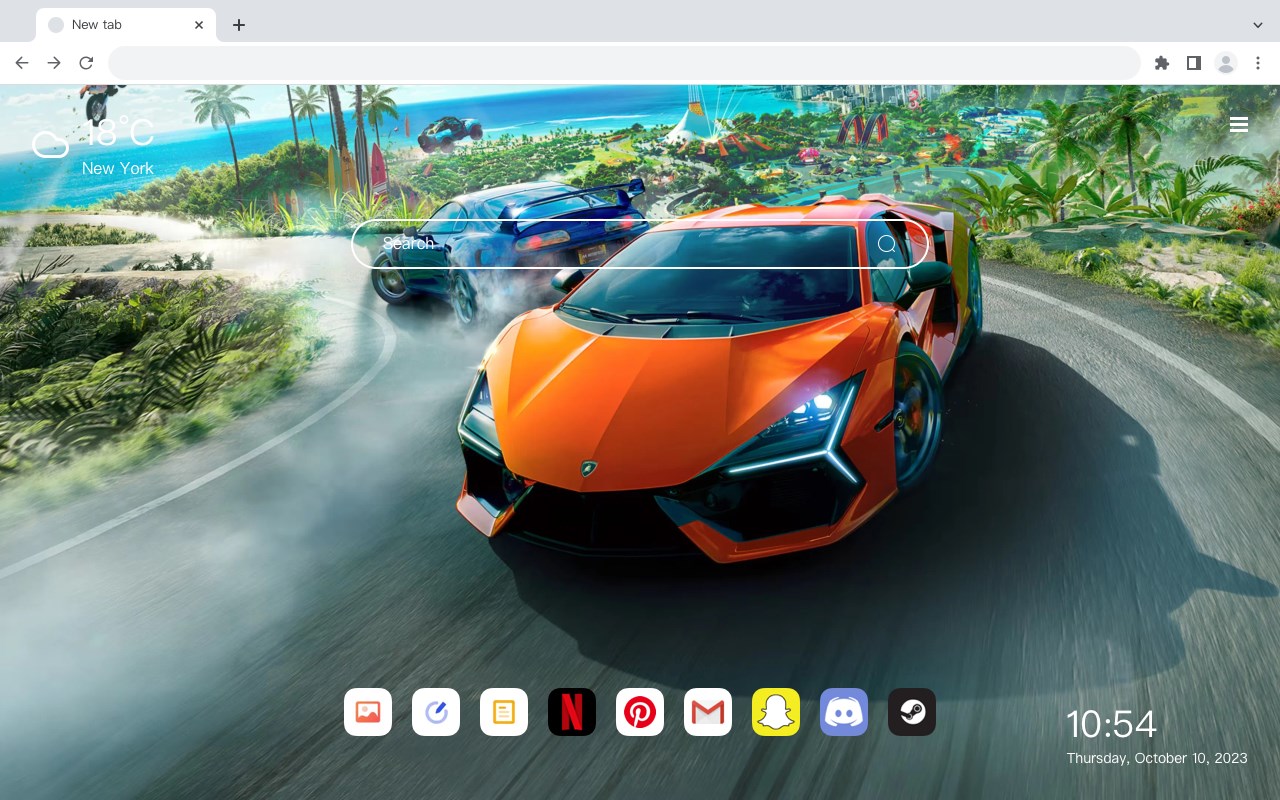
Task: Click the cloud weather icon
Action: pos(50,145)
